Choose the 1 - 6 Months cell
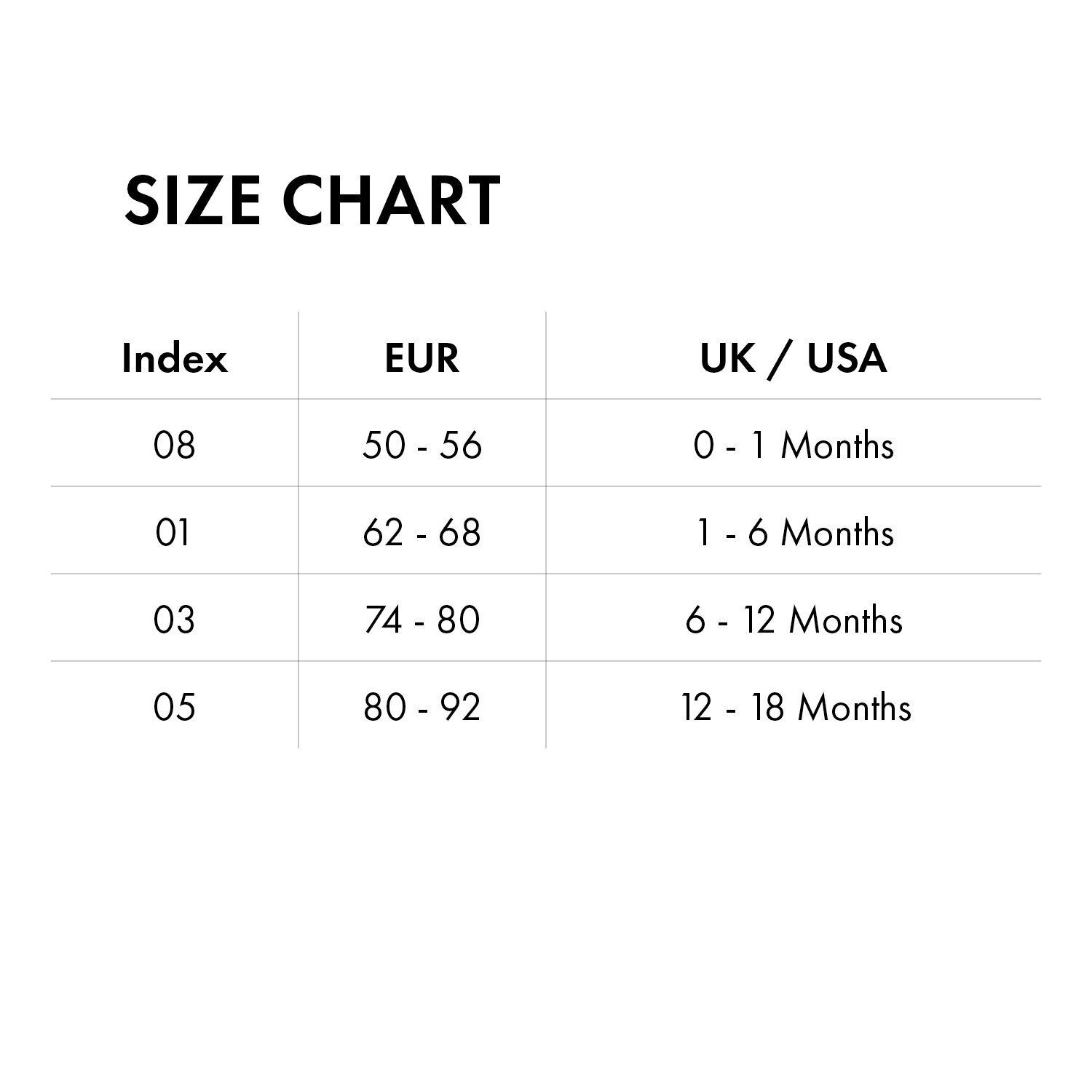This screenshot has height=1092, width=1092. point(794,532)
